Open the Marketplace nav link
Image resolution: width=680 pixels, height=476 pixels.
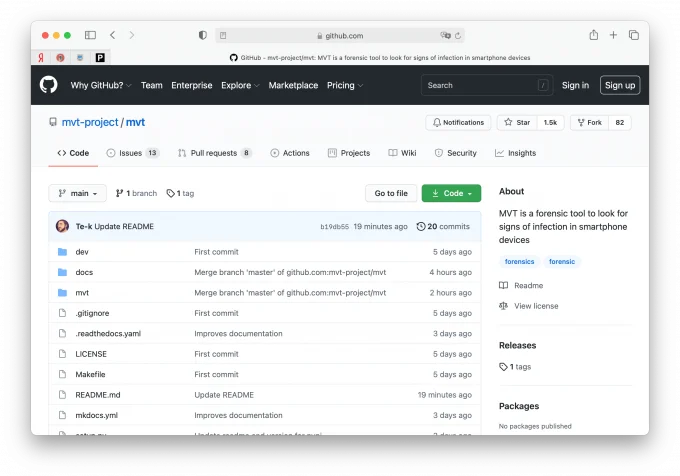point(293,85)
